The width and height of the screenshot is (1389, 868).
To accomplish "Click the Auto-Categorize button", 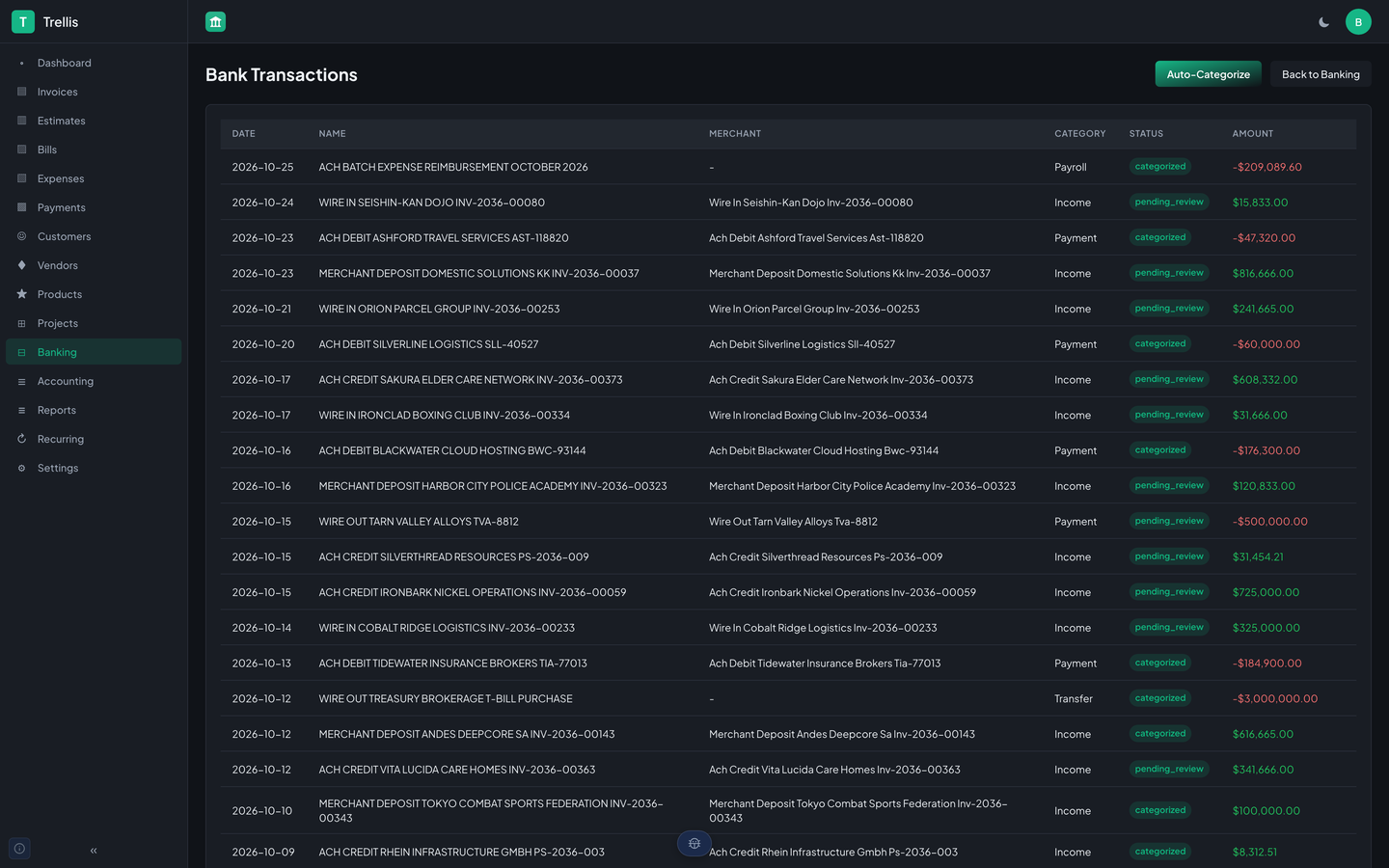I will click(1209, 74).
